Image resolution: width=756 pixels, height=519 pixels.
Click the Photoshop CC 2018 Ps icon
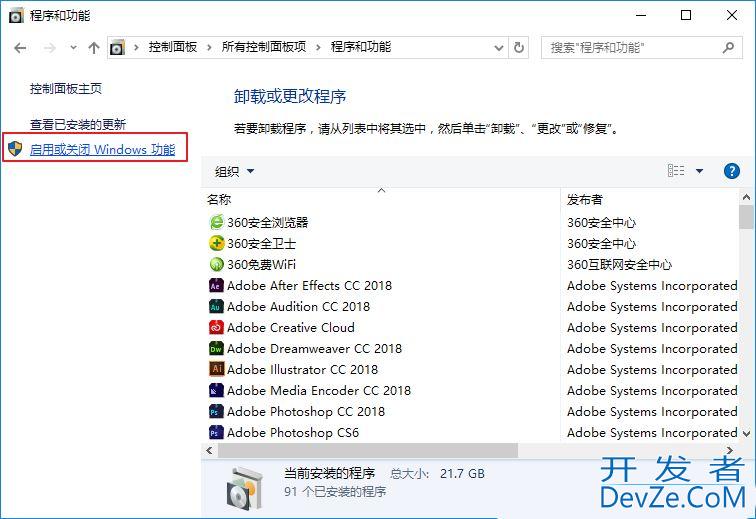216,411
